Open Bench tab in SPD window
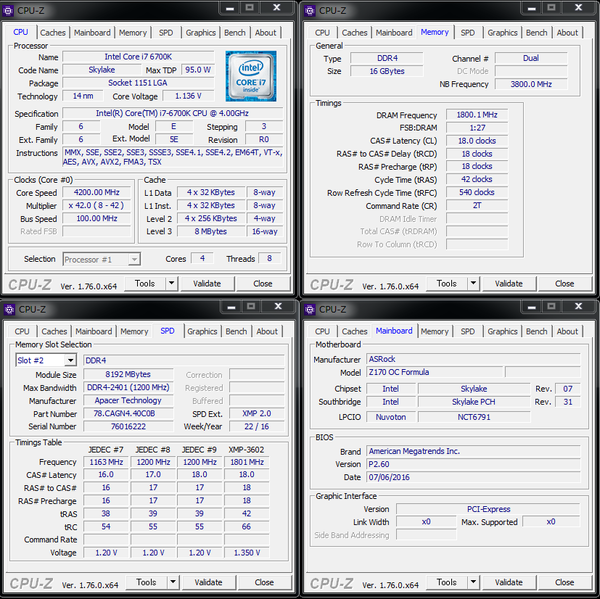 point(236,331)
